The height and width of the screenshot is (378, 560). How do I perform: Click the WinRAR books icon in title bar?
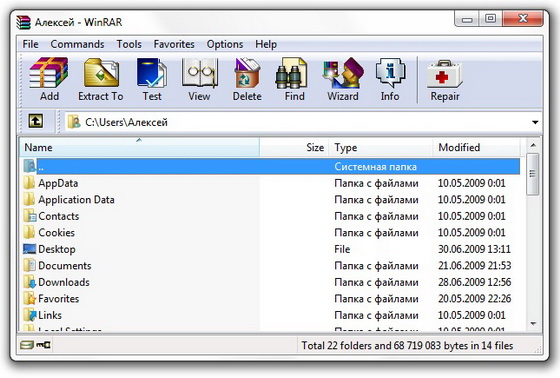pos(23,22)
